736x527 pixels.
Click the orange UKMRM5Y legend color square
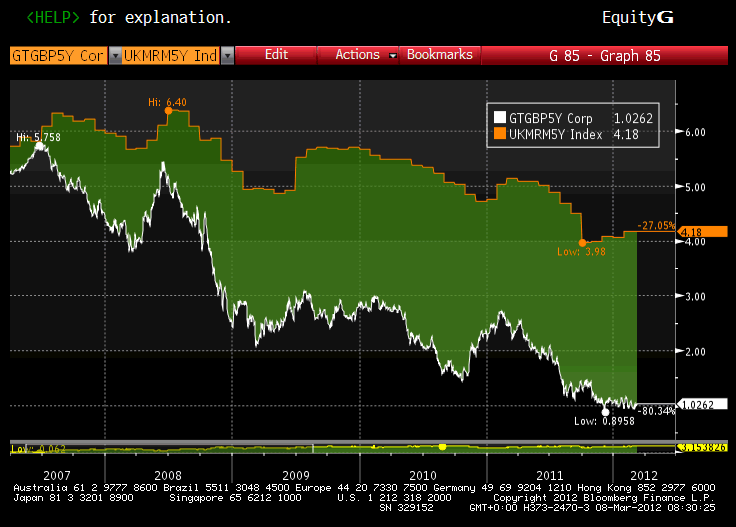(501, 133)
